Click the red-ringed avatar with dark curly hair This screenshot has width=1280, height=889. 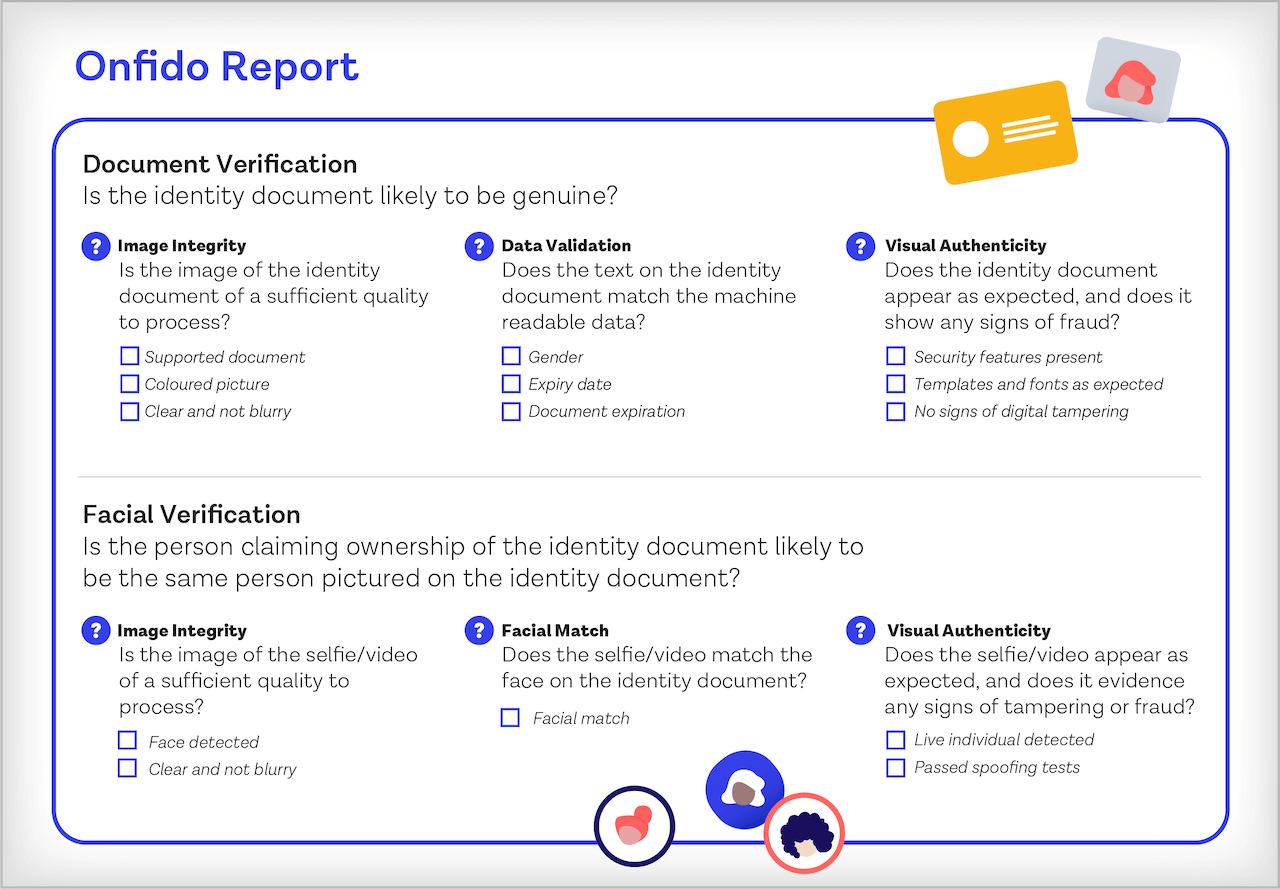(805, 833)
